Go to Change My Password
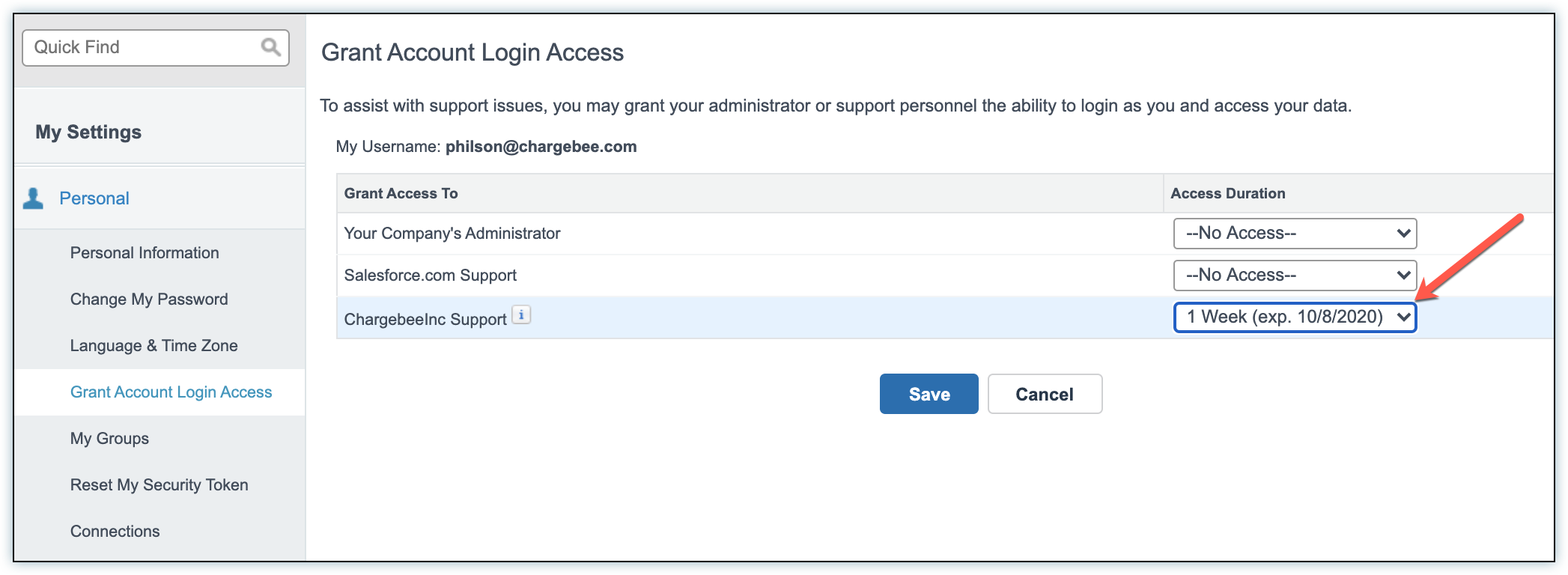Image resolution: width=1568 pixels, height=575 pixels. coord(149,299)
